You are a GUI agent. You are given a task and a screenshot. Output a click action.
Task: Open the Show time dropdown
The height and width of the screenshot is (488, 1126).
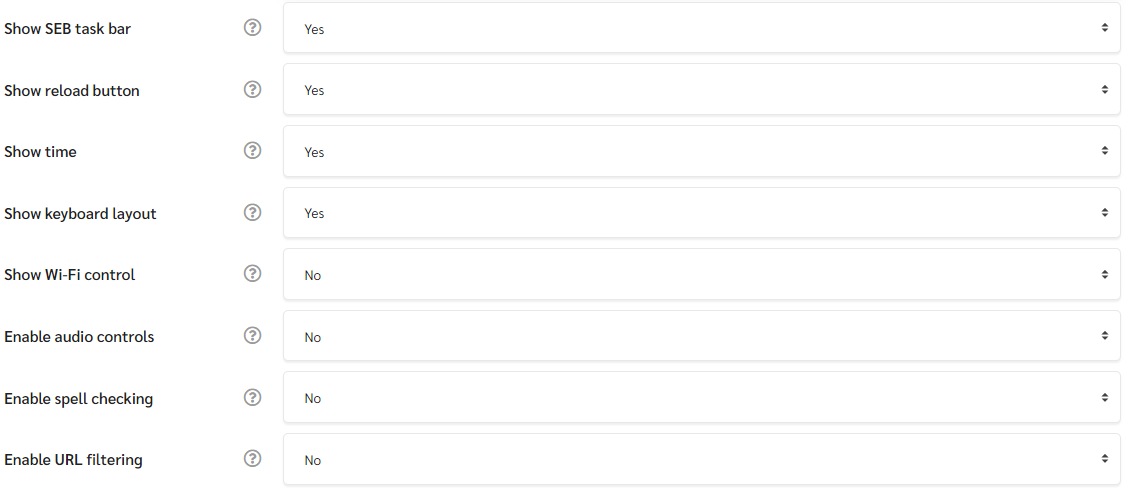click(702, 151)
